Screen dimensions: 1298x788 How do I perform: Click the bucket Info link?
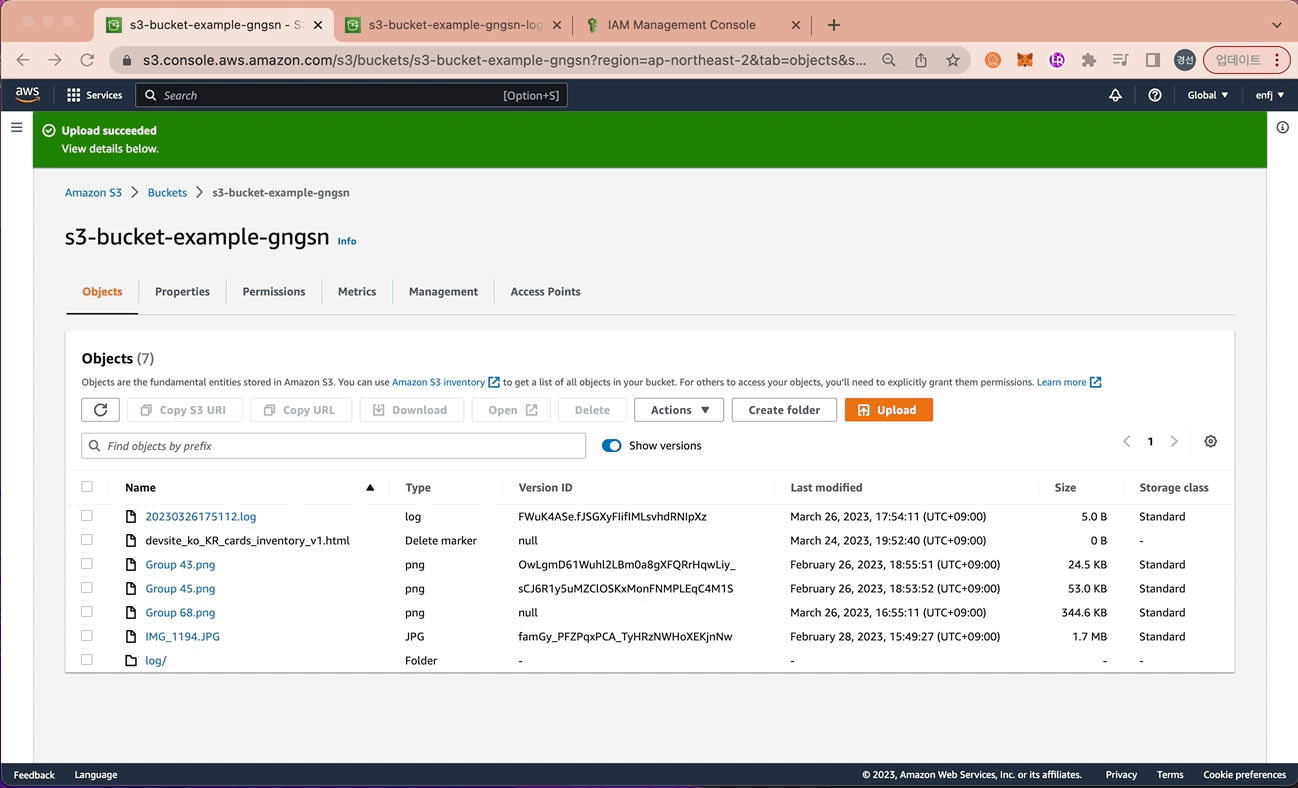click(347, 241)
